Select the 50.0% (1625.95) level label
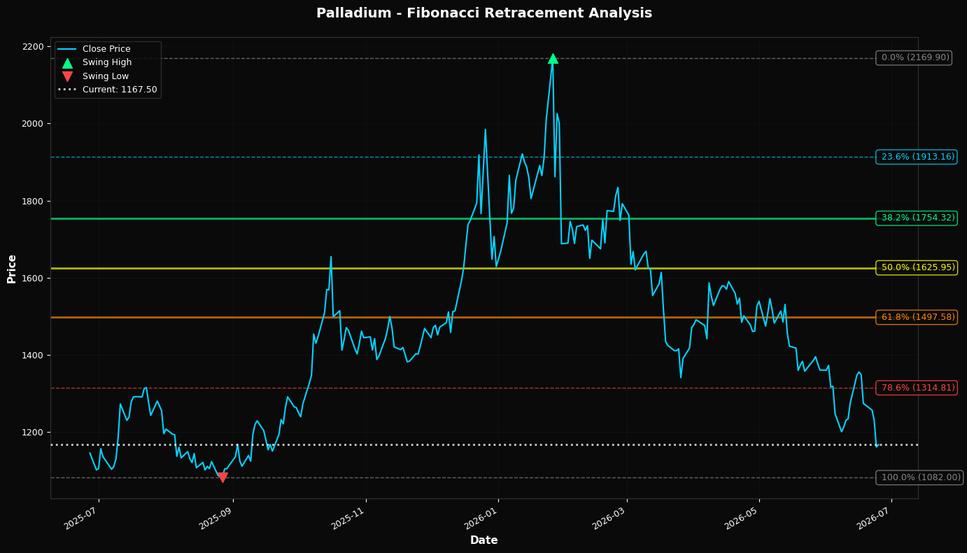 917,268
